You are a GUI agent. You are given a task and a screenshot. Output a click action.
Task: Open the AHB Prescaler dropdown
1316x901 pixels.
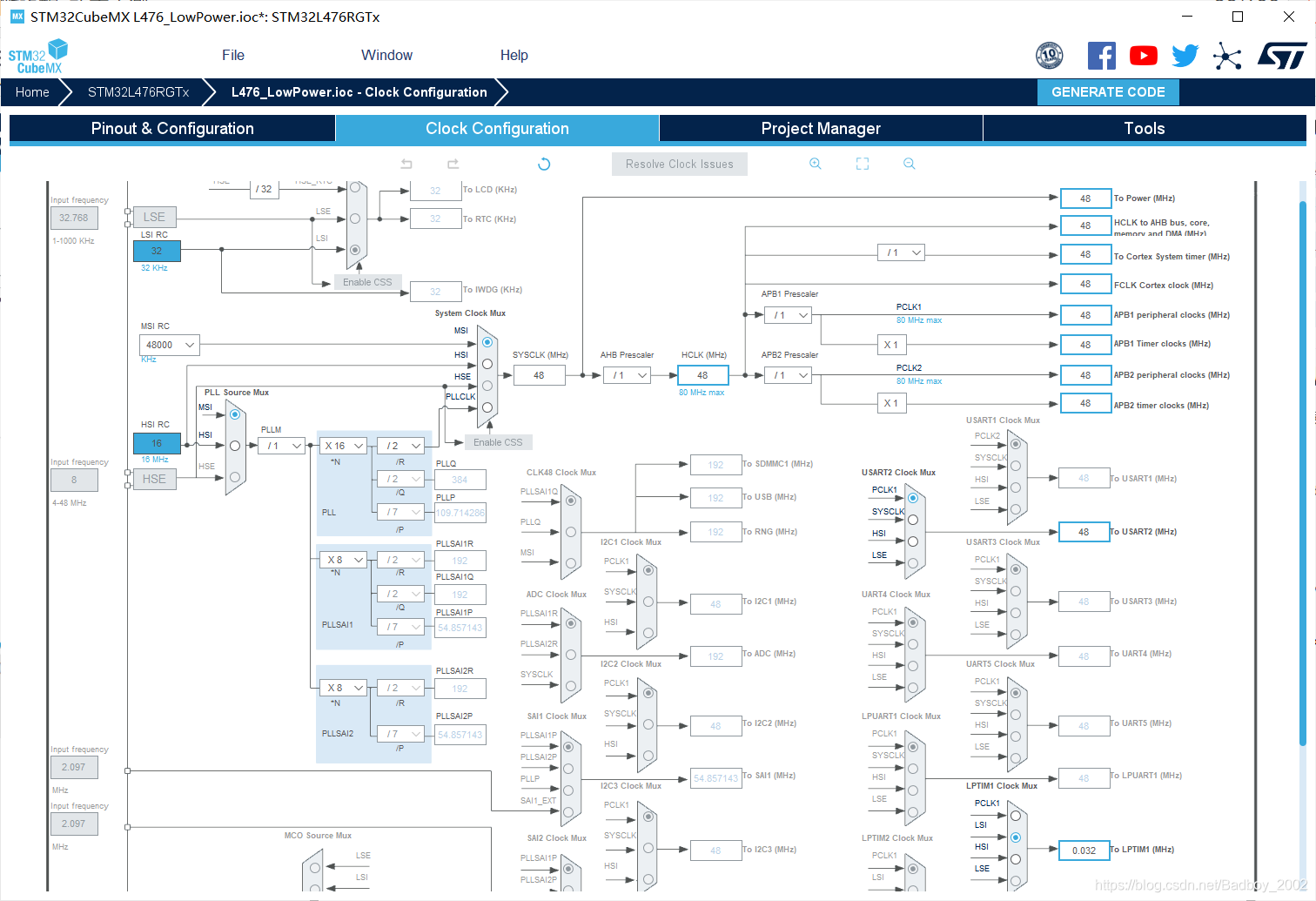tap(628, 375)
